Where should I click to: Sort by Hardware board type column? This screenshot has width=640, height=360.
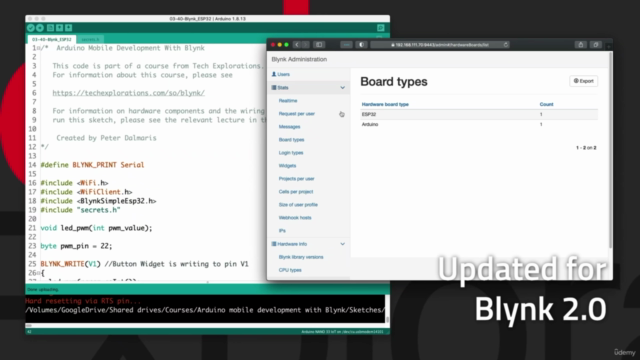tap(385, 104)
